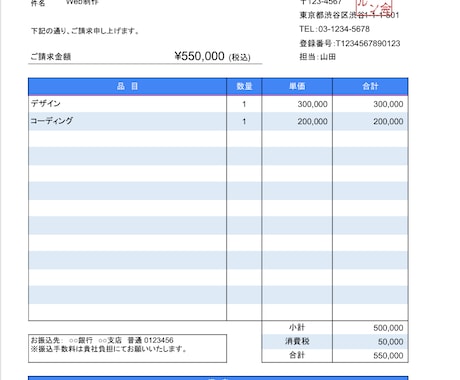Viewport: 460px width, 380px height.
Task: Click unit price 300,000 in the デザイン row
Action: pyautogui.click(x=312, y=104)
